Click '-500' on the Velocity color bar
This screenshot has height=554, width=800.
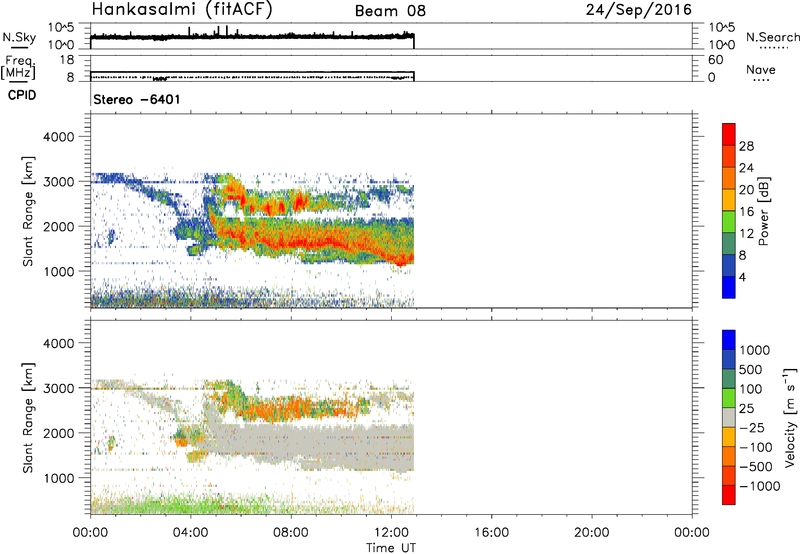[x=756, y=467]
